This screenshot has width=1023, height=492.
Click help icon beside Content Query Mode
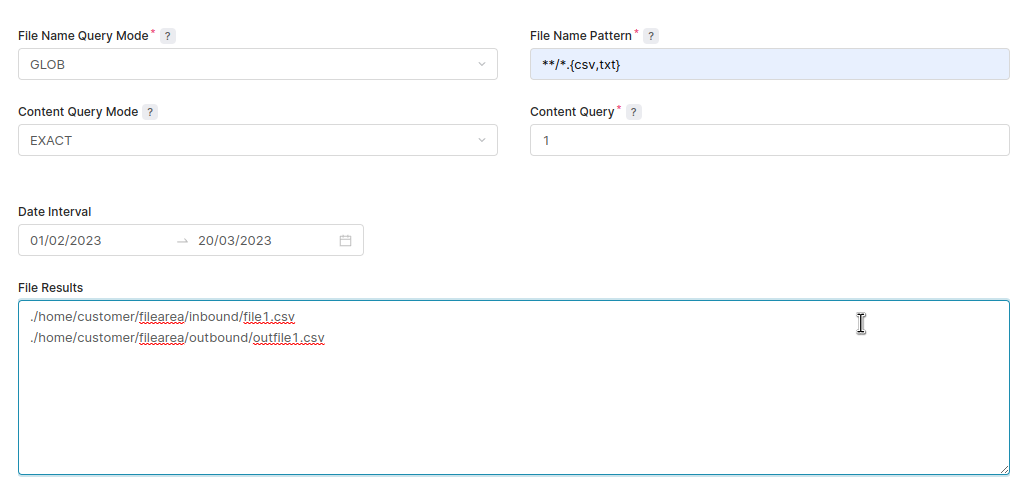[x=150, y=112]
